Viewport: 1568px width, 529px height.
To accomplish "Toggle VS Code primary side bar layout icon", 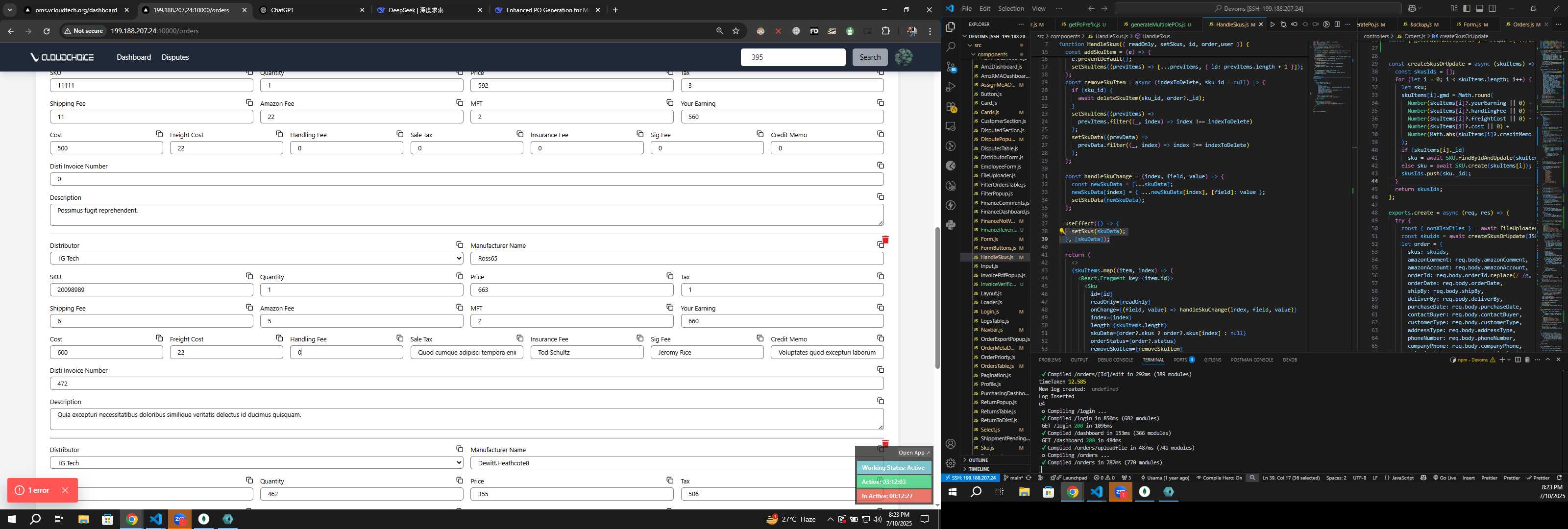I will coord(1467,8).
